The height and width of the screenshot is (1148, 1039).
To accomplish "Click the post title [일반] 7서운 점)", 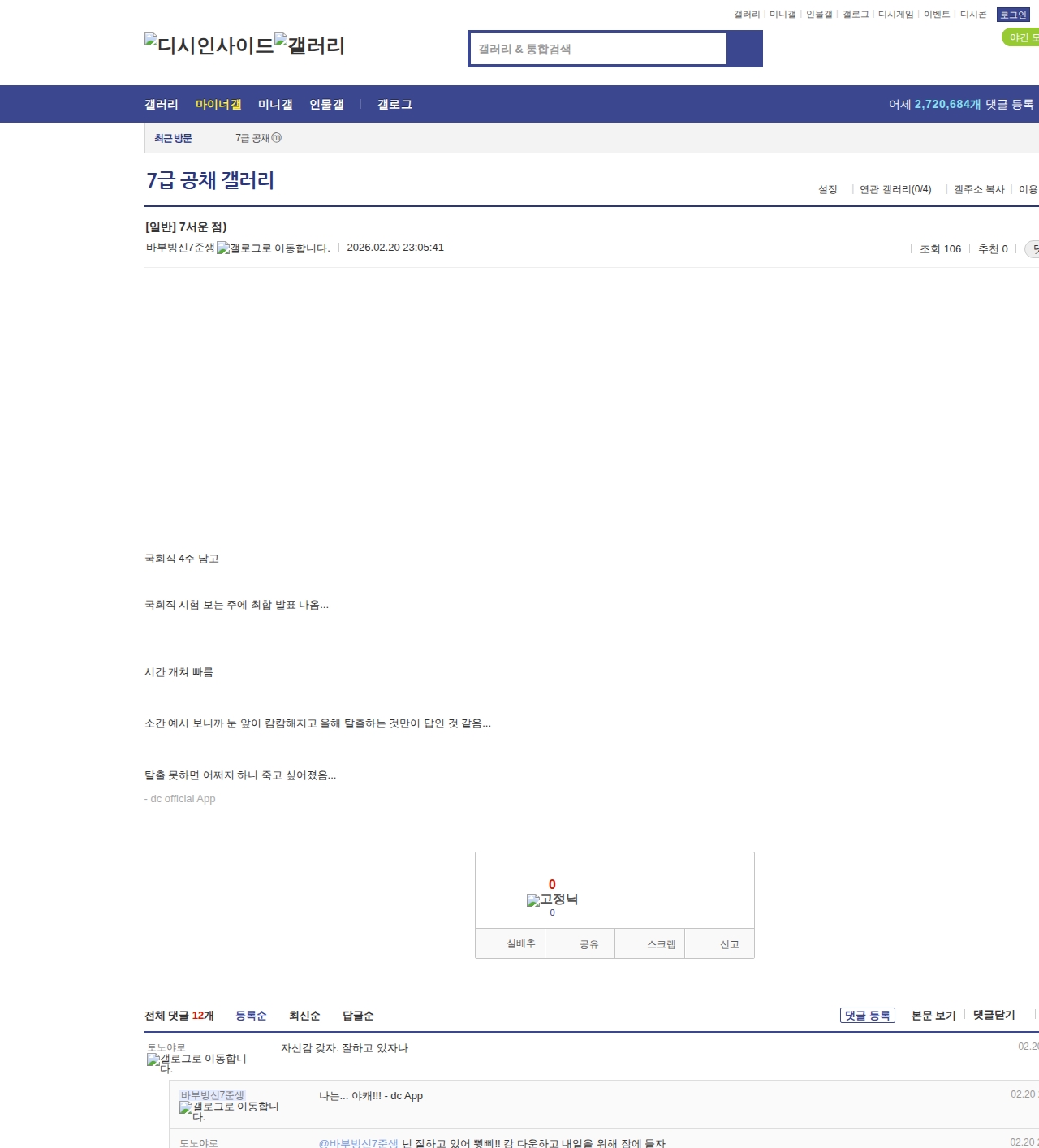I will tap(186, 227).
